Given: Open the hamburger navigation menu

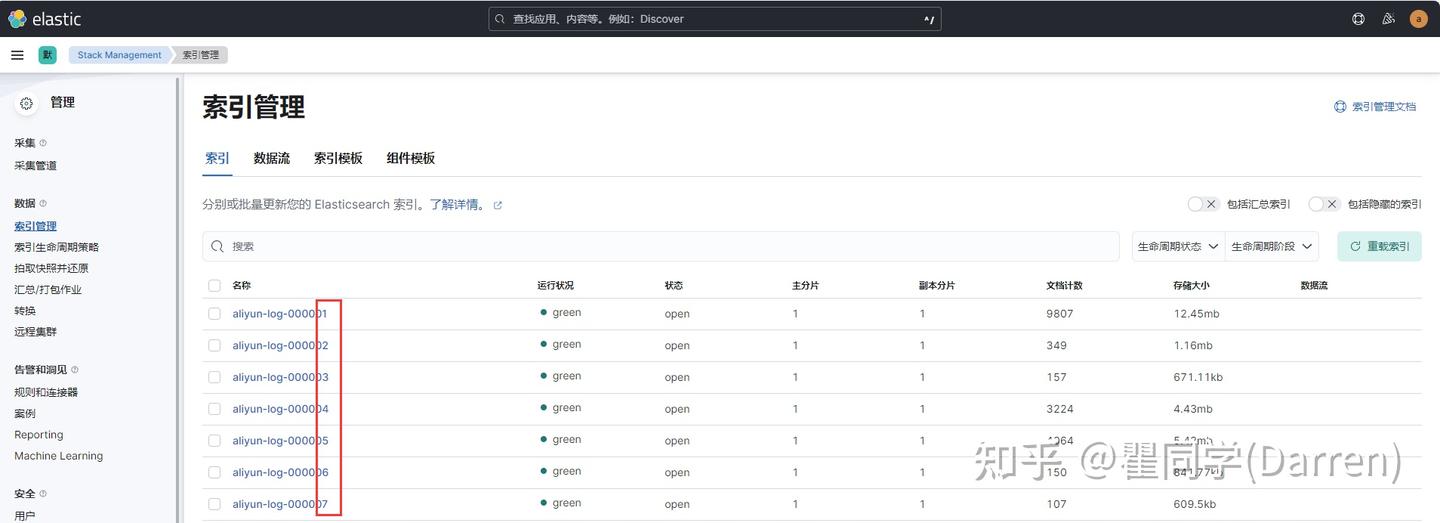Looking at the screenshot, I should [17, 55].
